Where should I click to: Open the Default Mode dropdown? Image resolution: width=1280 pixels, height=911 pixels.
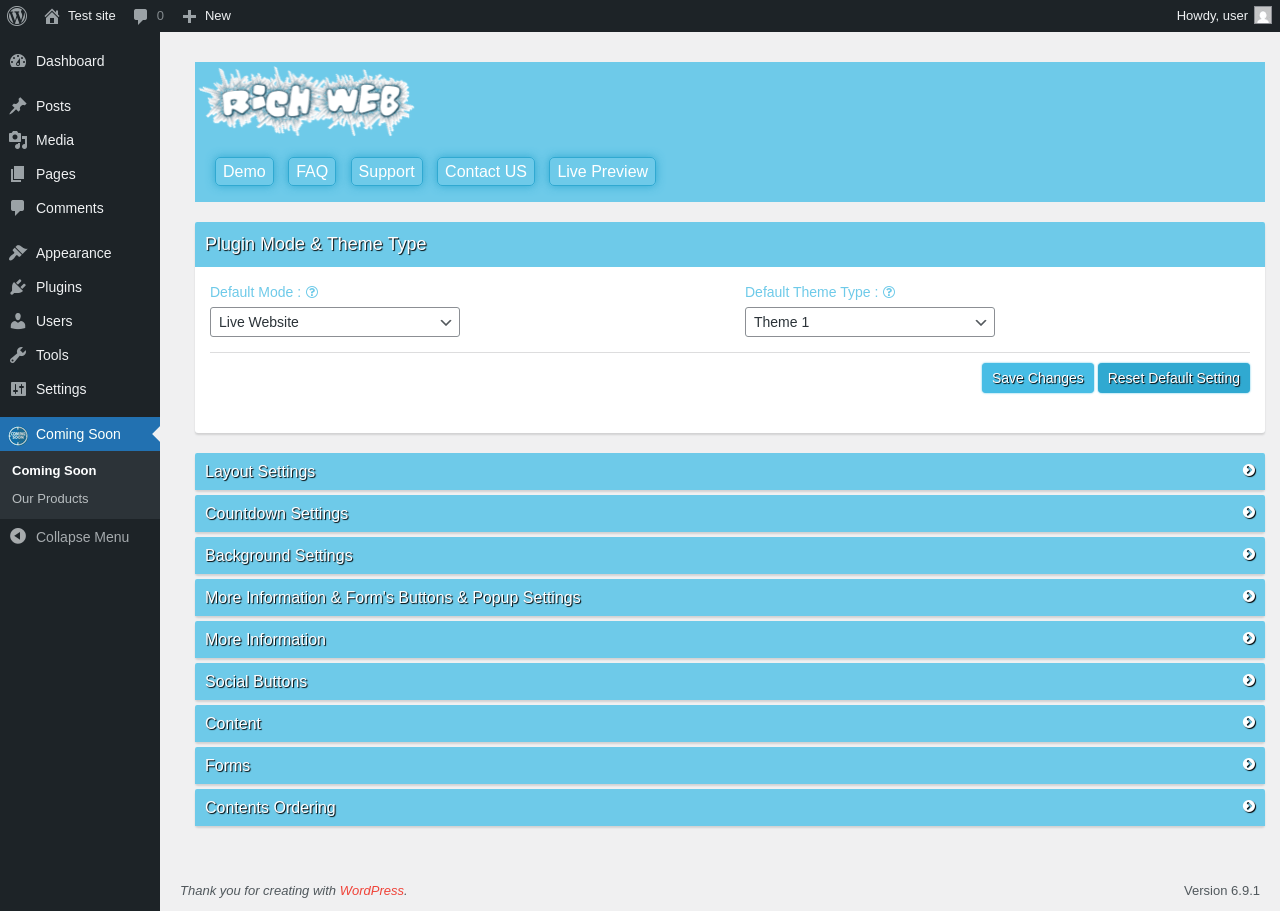coord(335,322)
